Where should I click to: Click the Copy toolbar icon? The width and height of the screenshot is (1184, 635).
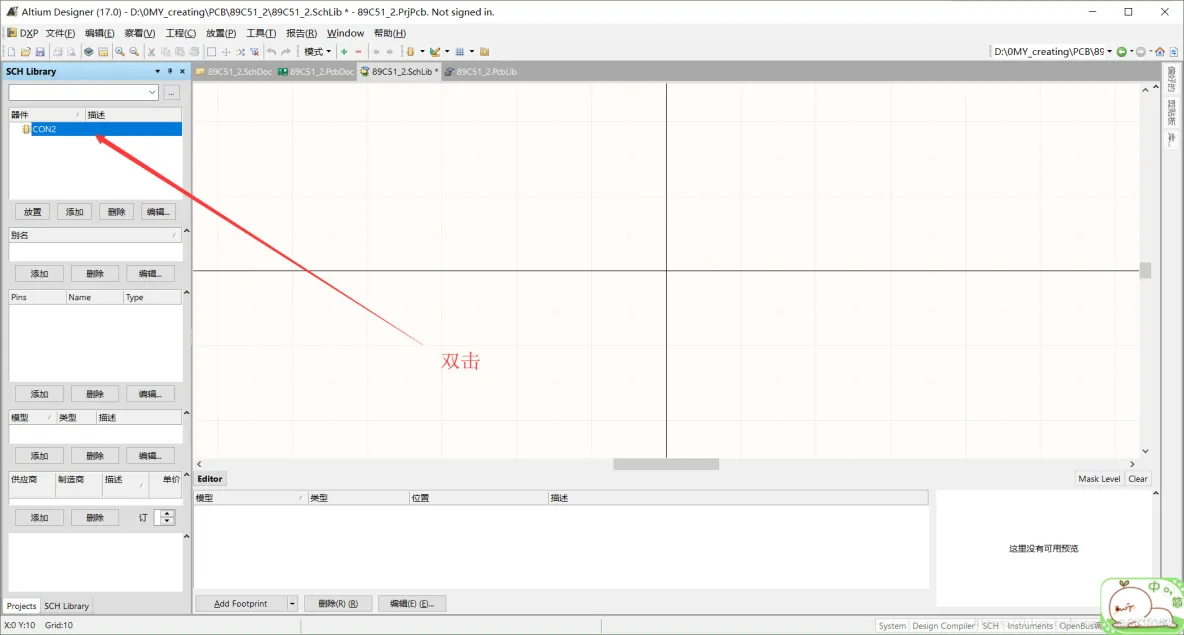[165, 51]
